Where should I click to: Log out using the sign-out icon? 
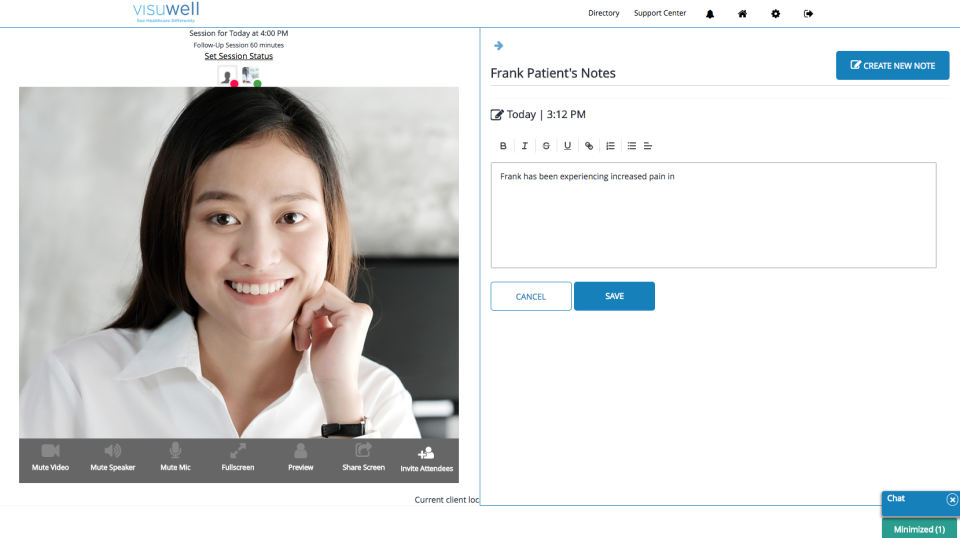pyautogui.click(x=808, y=13)
